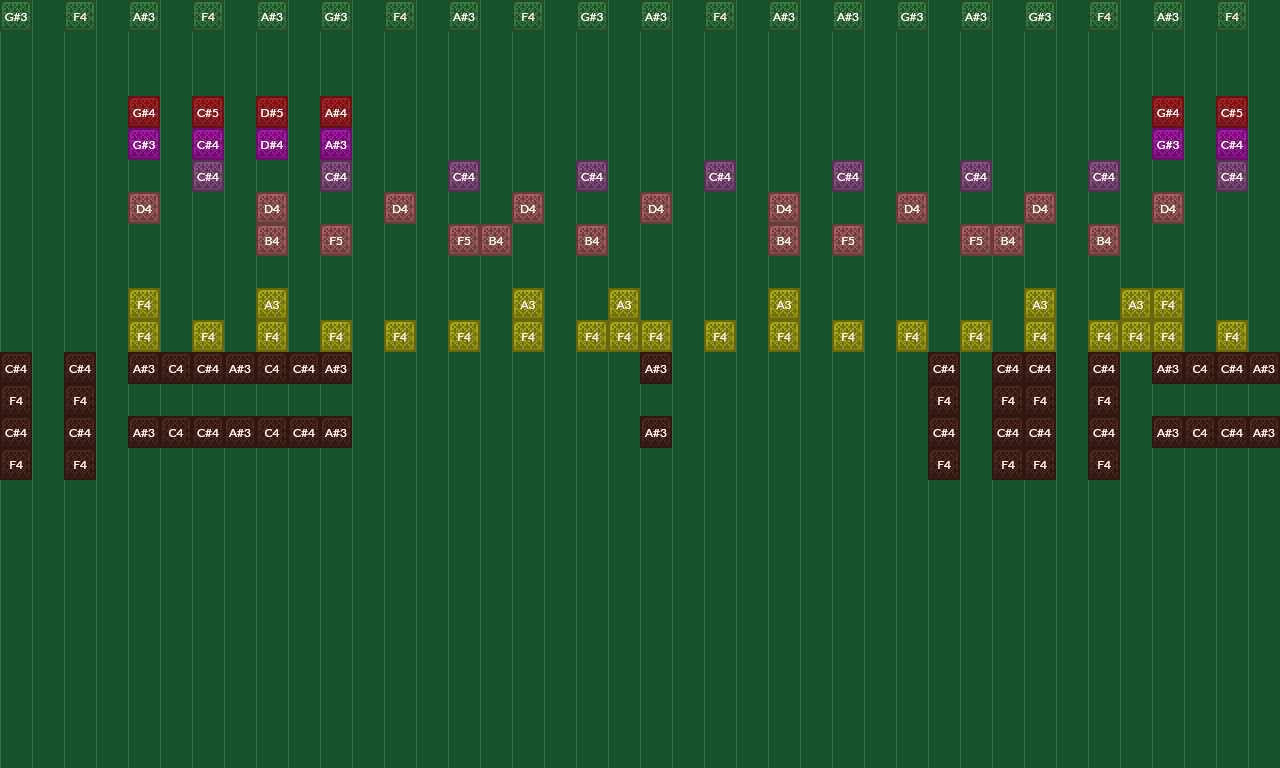Click leftmost F4 in upper yellow row
This screenshot has height=768, width=1280.
pyautogui.click(x=144, y=304)
